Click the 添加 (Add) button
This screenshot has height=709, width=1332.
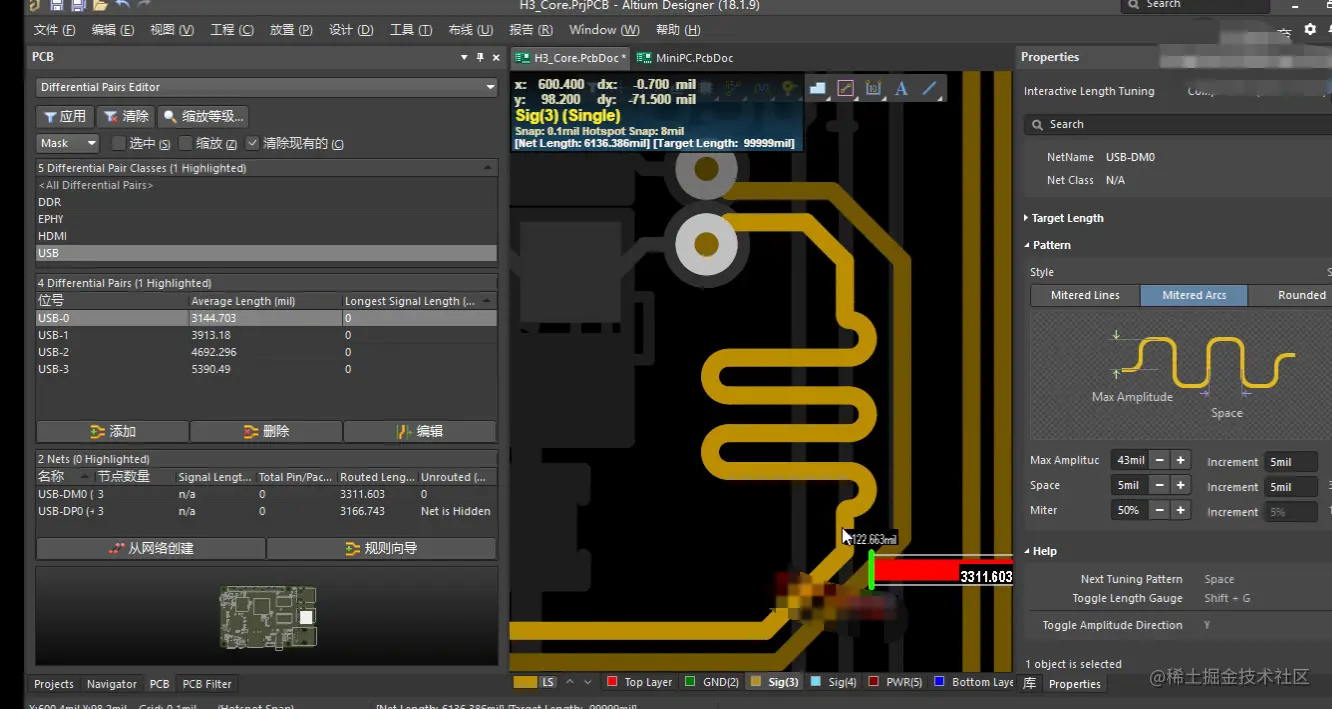(x=112, y=431)
